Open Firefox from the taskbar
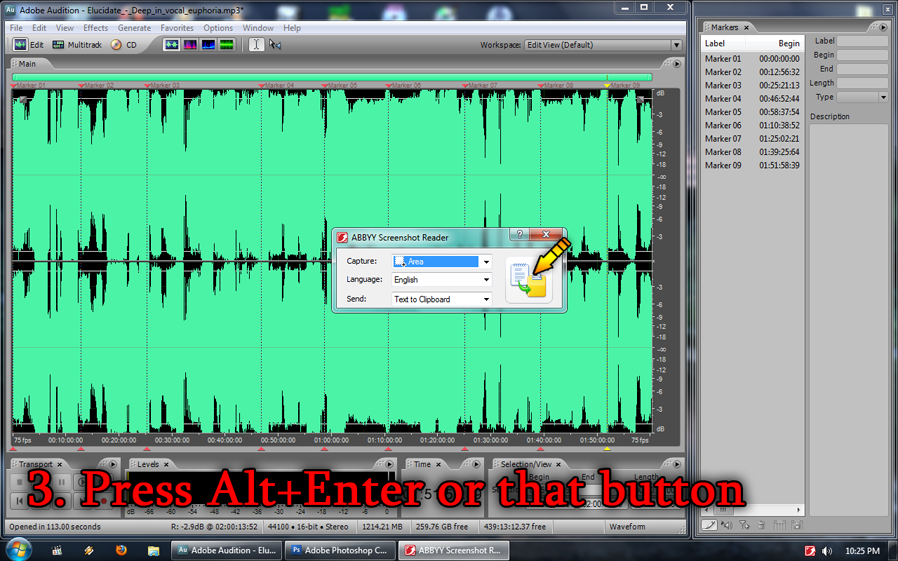Image resolution: width=898 pixels, height=561 pixels. point(121,550)
